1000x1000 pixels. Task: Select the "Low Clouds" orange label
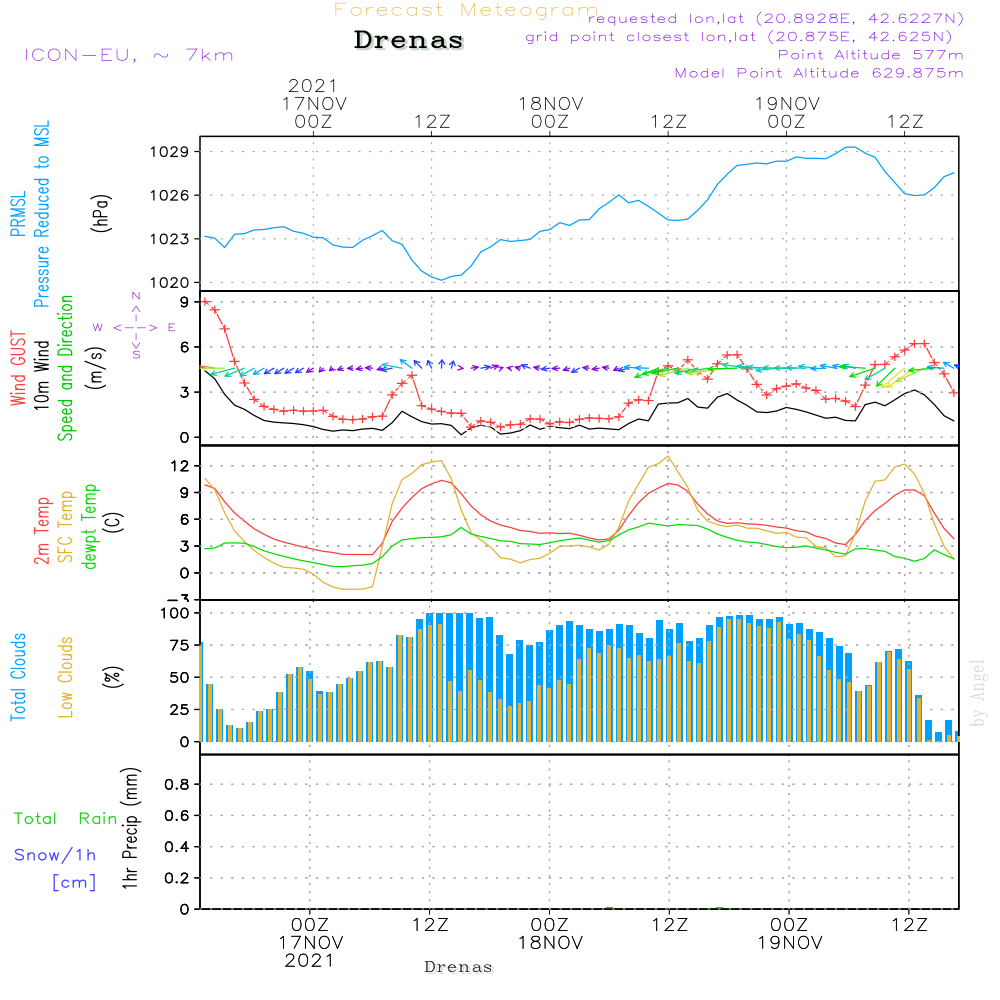pyautogui.click(x=66, y=677)
